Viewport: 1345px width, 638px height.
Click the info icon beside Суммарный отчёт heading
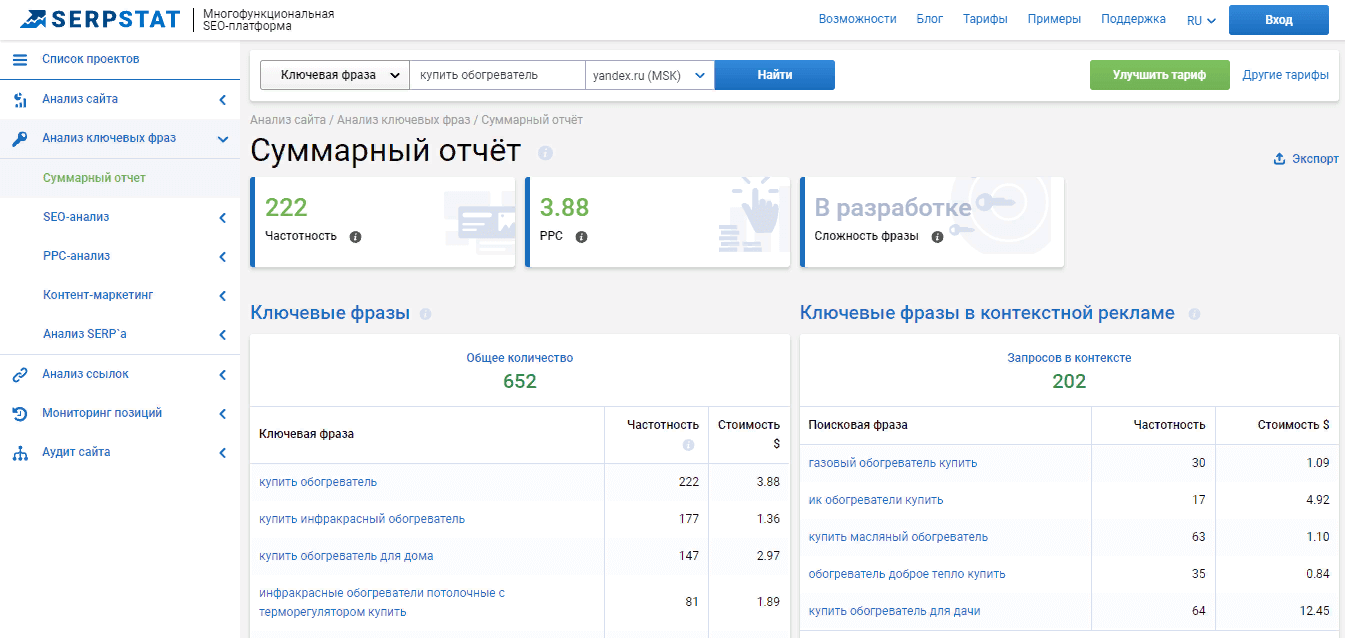coord(545,154)
